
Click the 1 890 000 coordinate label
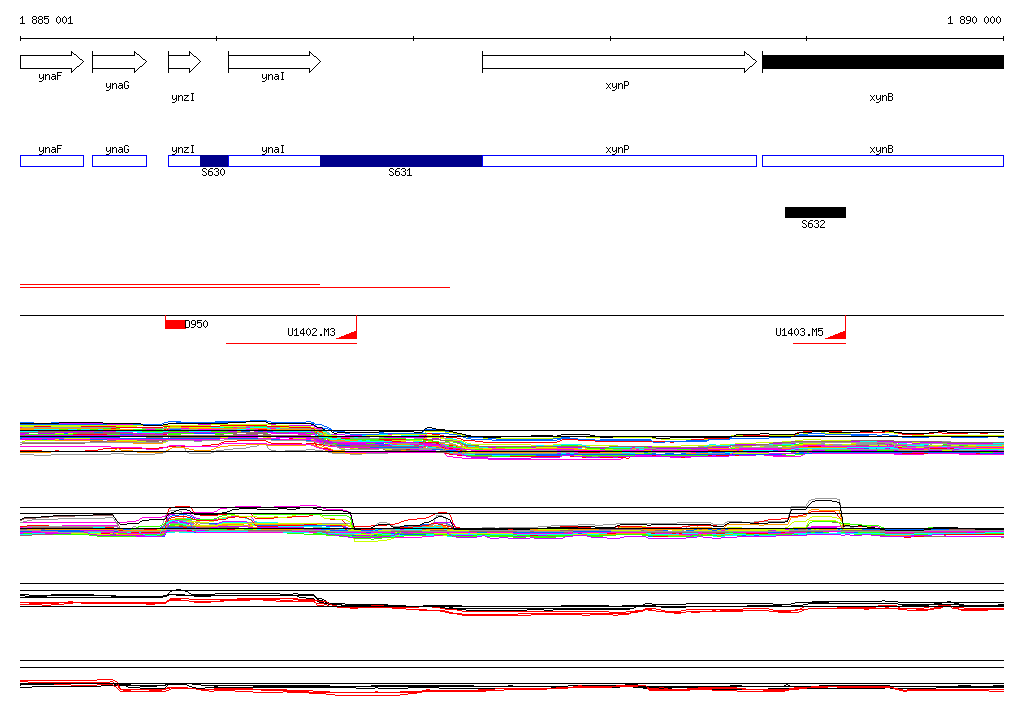pos(974,20)
